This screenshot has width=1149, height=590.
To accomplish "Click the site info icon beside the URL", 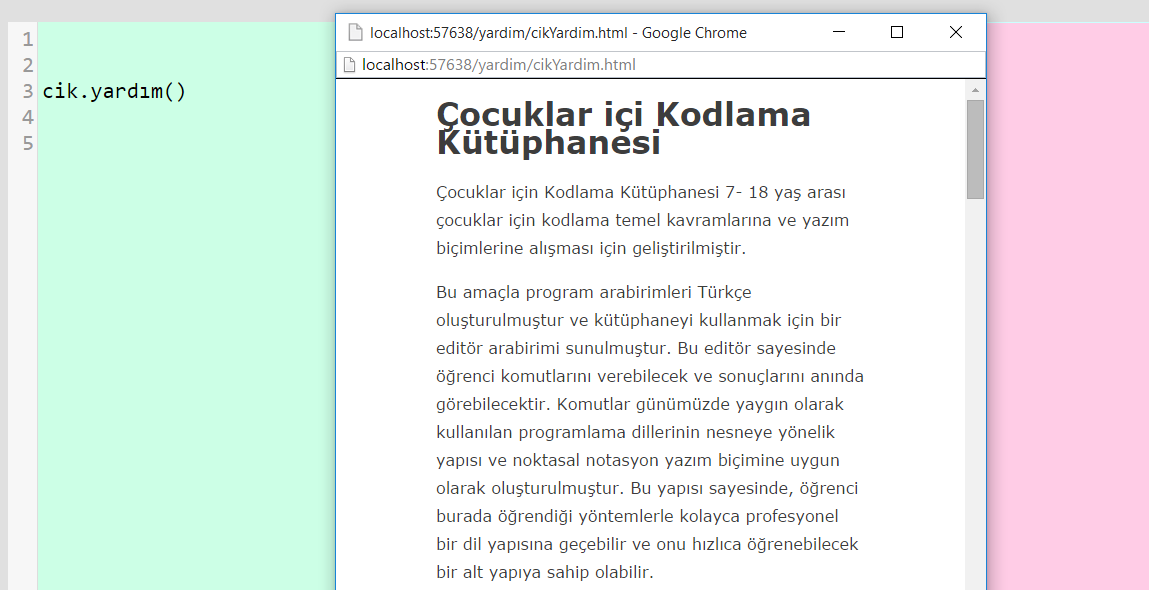I will 349,65.
